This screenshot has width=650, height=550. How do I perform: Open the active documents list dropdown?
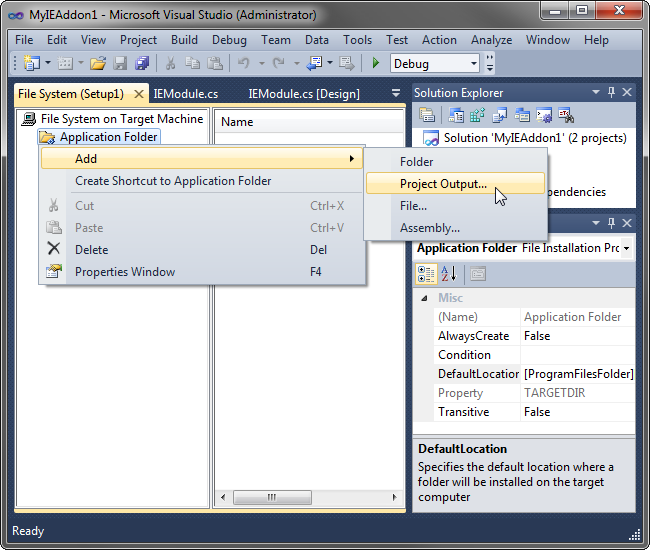click(x=396, y=93)
